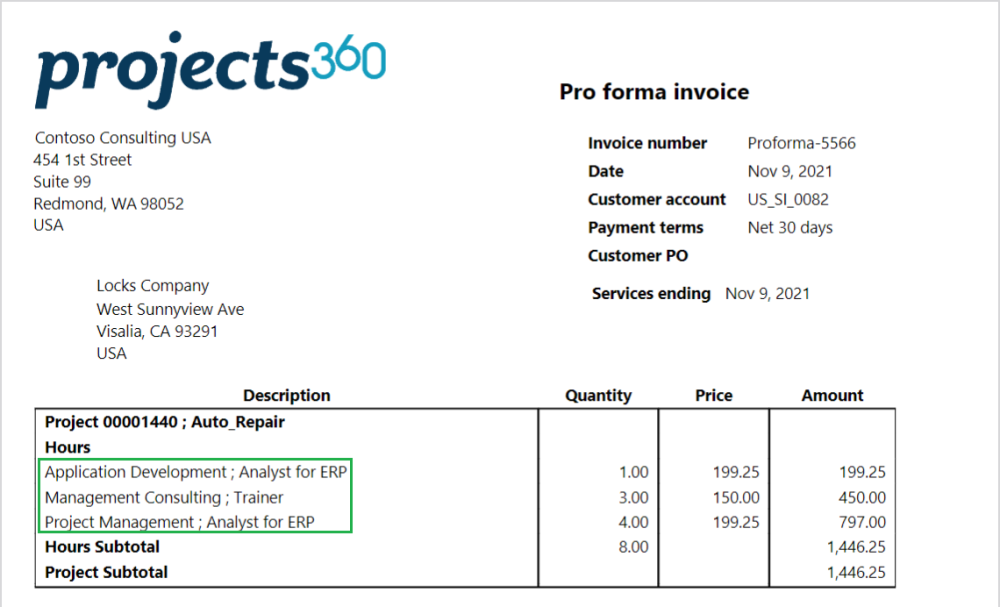
Task: Click the Services ending label
Action: click(651, 293)
